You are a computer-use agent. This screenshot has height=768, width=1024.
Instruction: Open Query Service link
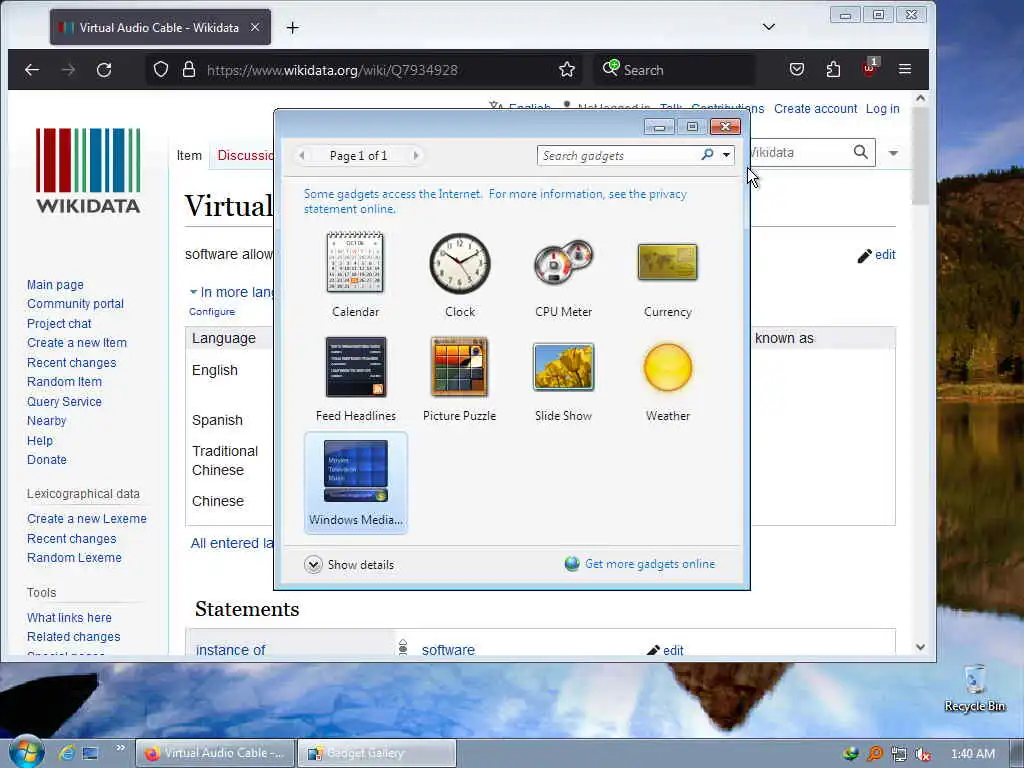(64, 402)
